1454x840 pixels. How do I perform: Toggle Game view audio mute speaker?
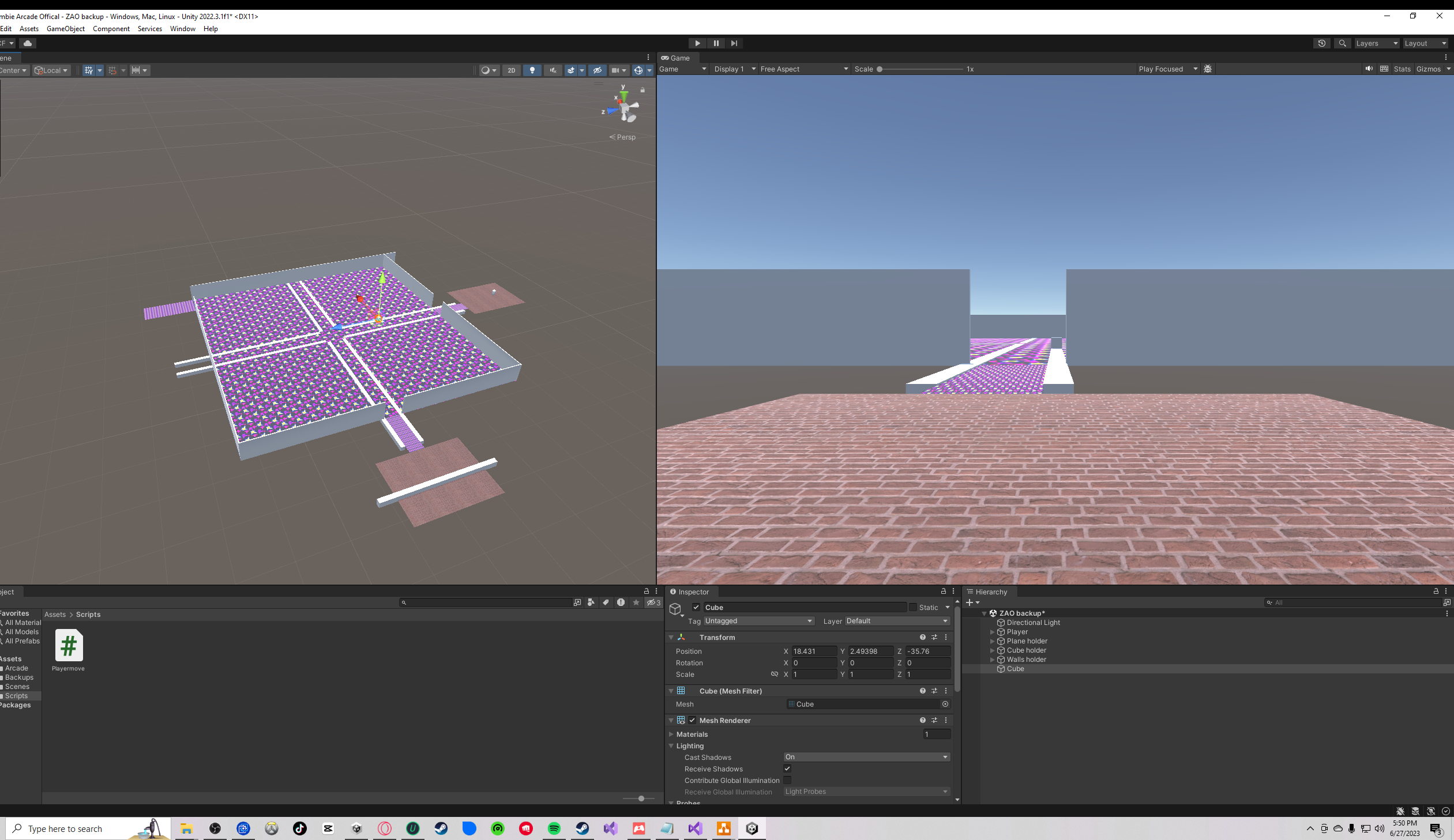click(x=1369, y=69)
